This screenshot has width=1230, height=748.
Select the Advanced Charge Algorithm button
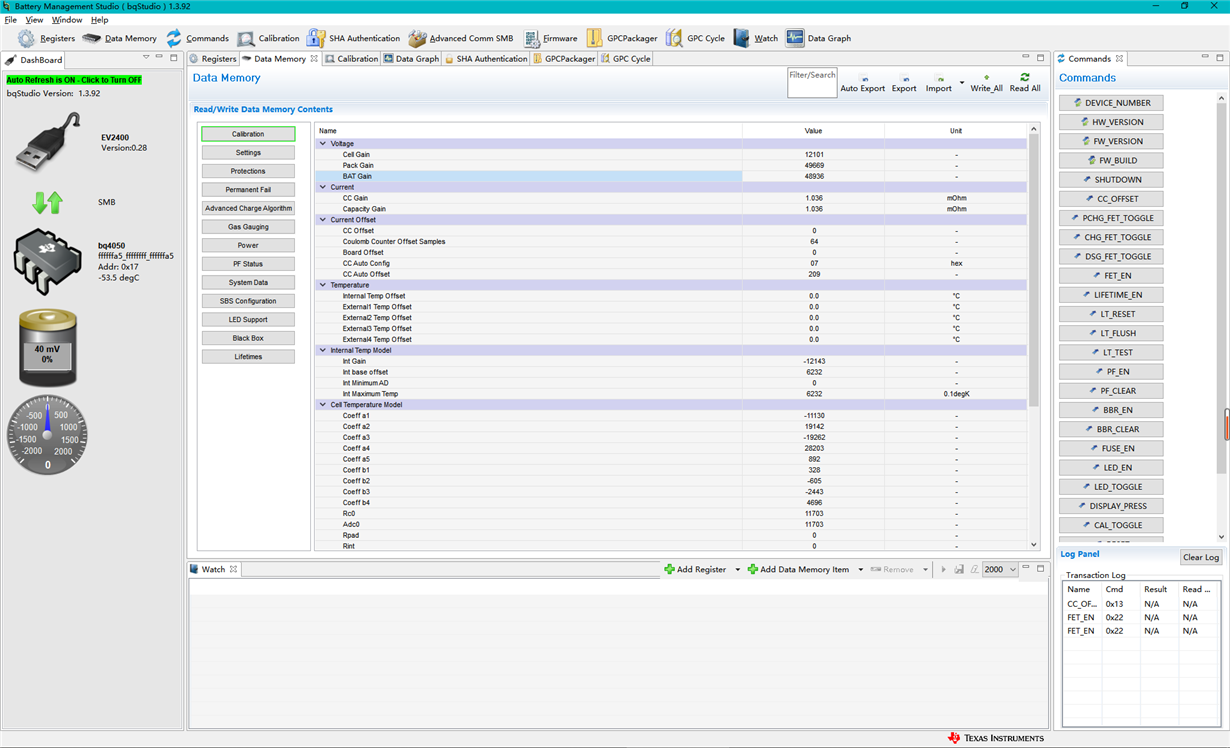[x=248, y=208]
